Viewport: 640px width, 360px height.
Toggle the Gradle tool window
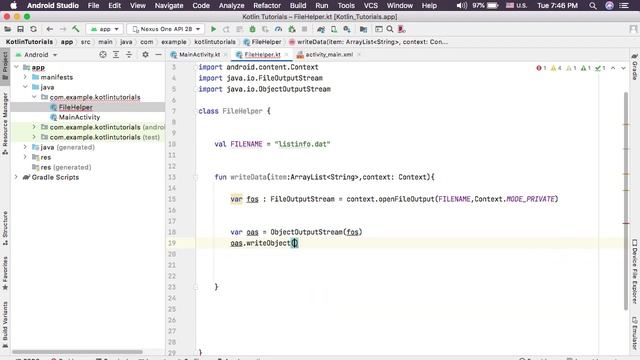[635, 67]
